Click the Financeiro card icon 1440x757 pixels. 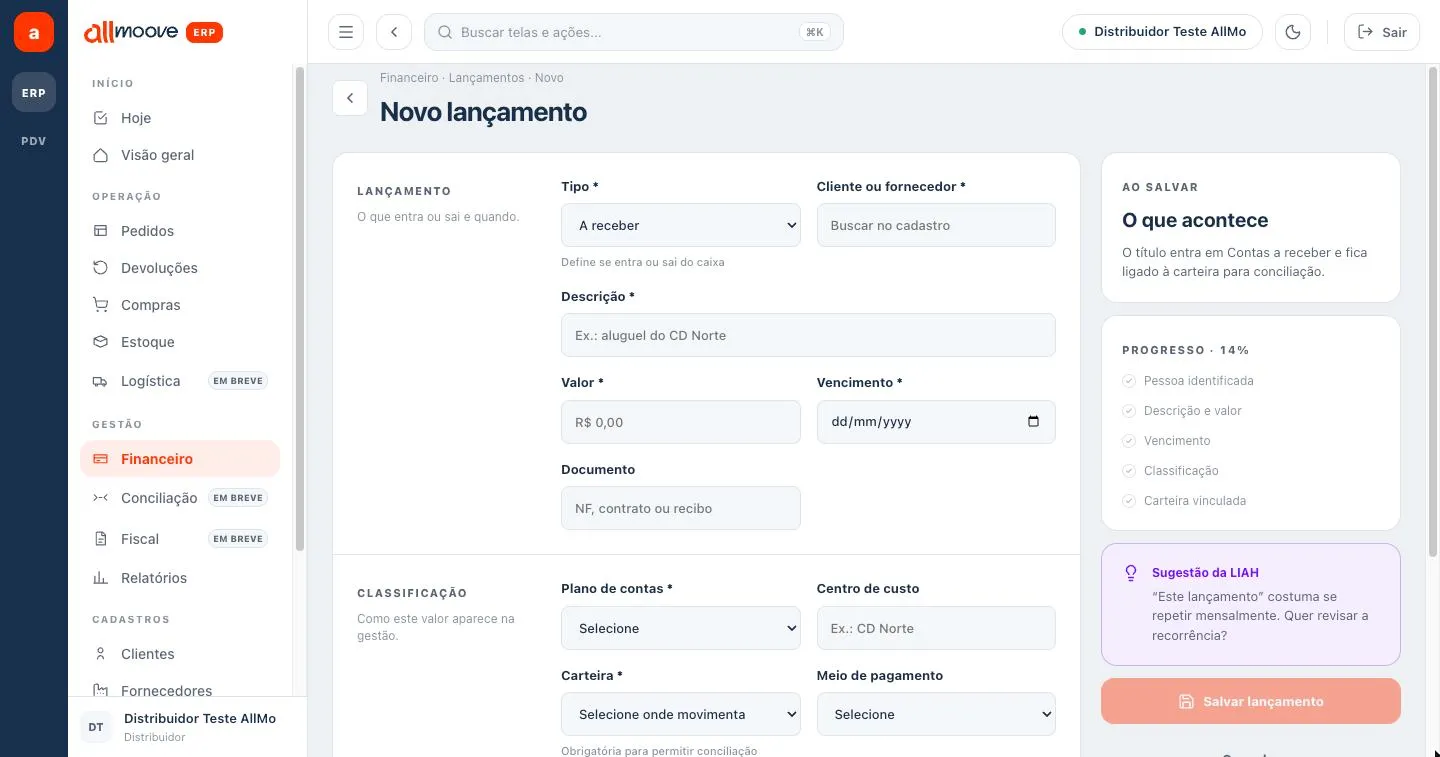[100, 459]
